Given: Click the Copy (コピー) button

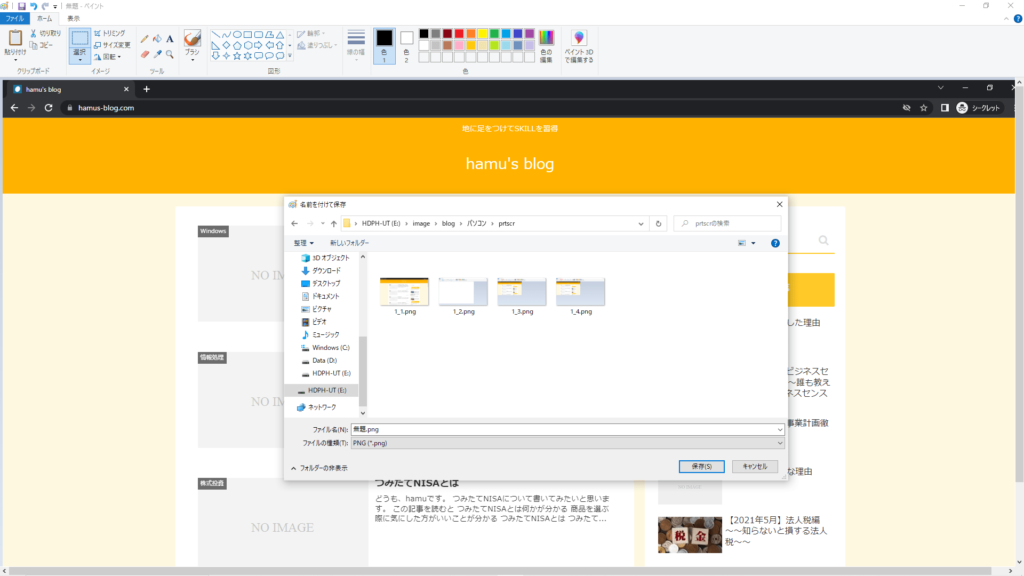Looking at the screenshot, I should coord(42,45).
